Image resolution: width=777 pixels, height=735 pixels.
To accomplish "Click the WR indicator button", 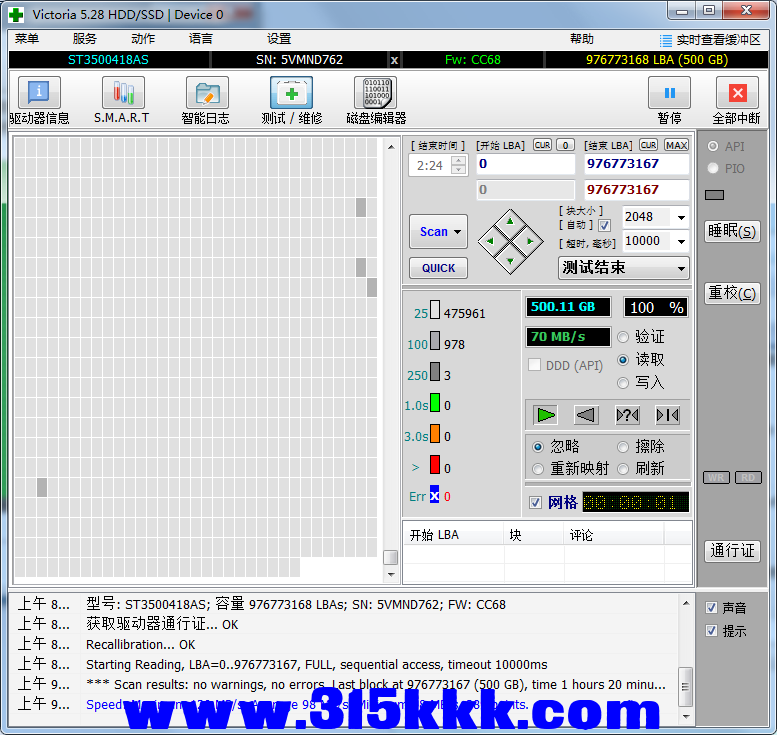I will pos(716,477).
